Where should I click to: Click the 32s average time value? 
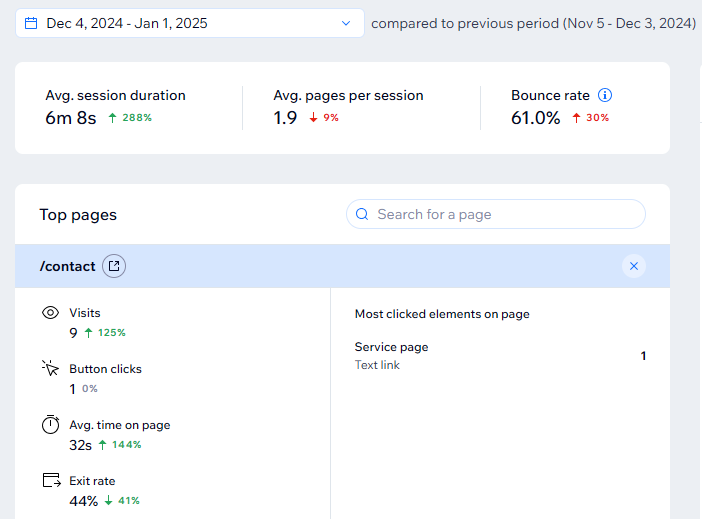point(81,445)
